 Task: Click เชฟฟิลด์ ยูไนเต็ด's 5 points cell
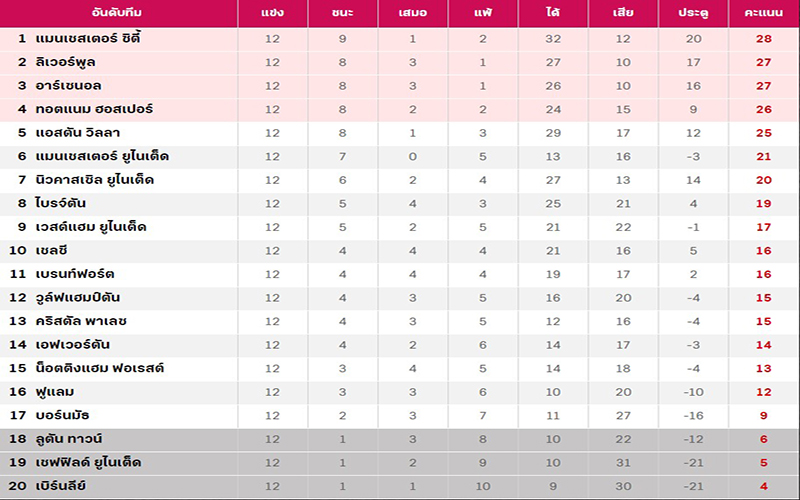pos(763,463)
